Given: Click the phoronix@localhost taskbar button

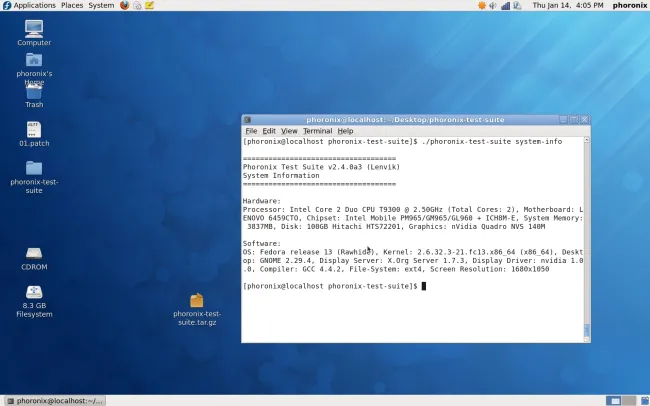Looking at the screenshot, I should point(55,401).
